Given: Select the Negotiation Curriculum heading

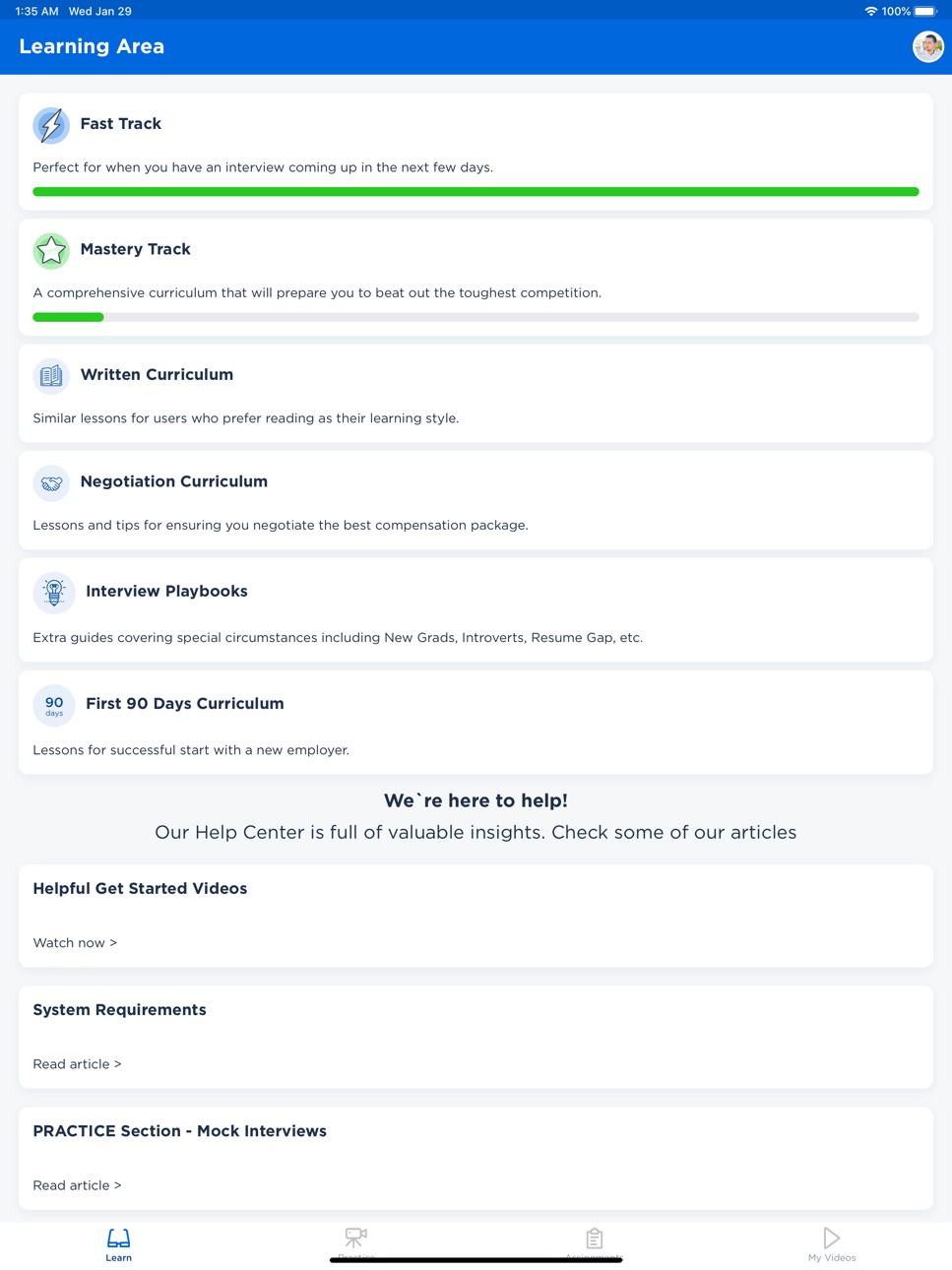Looking at the screenshot, I should pyautogui.click(x=174, y=481).
